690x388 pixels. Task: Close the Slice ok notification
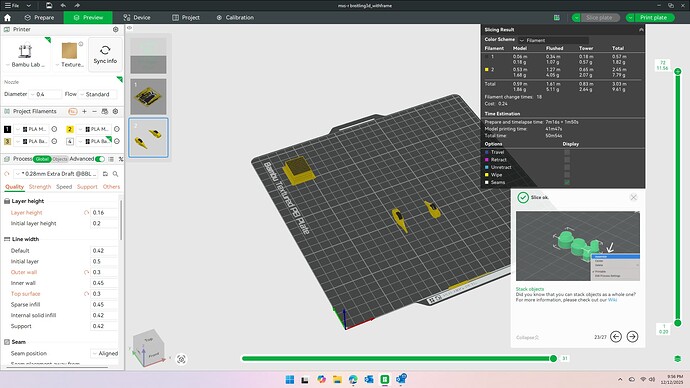(633, 198)
